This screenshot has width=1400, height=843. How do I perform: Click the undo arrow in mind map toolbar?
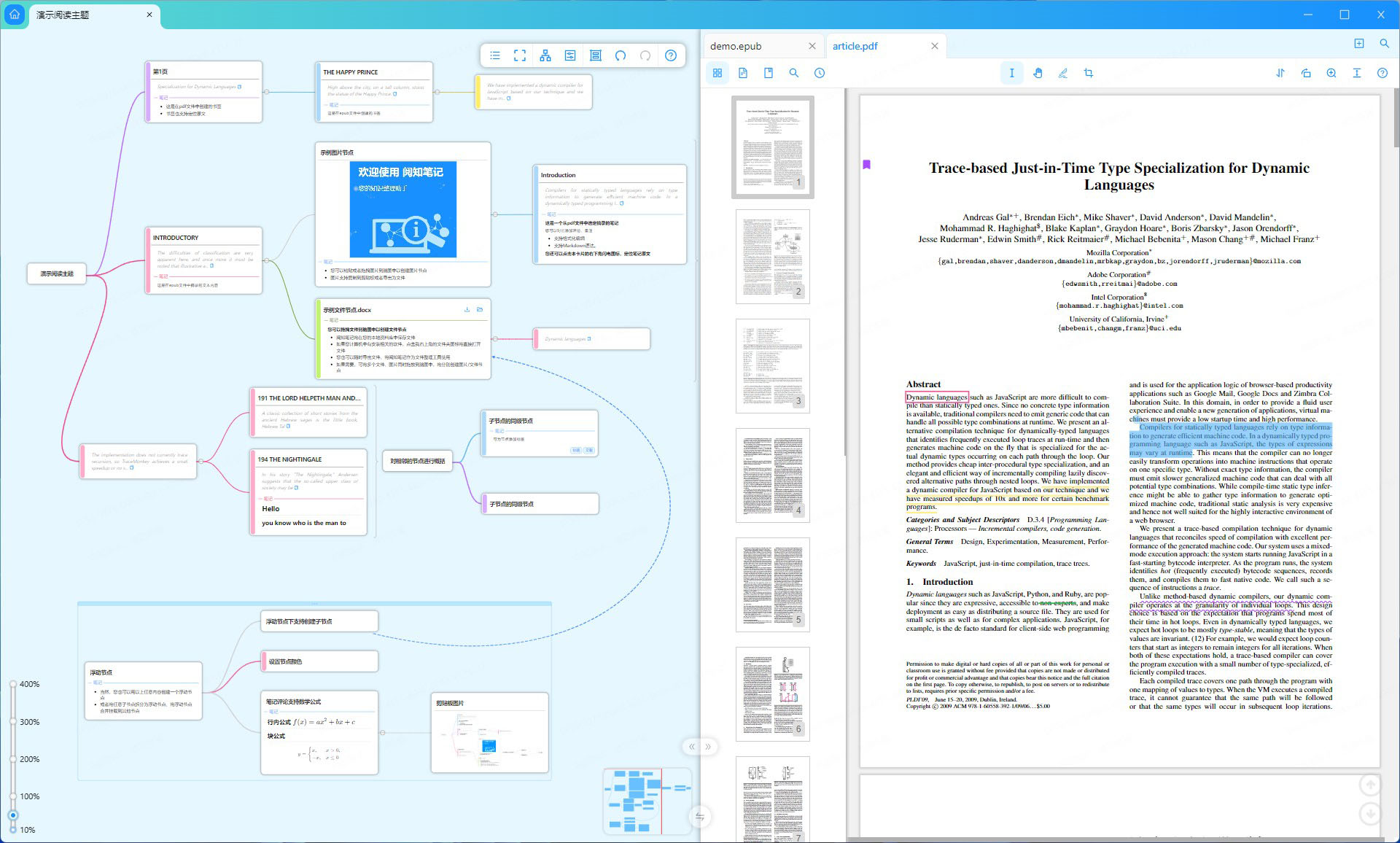pos(621,55)
